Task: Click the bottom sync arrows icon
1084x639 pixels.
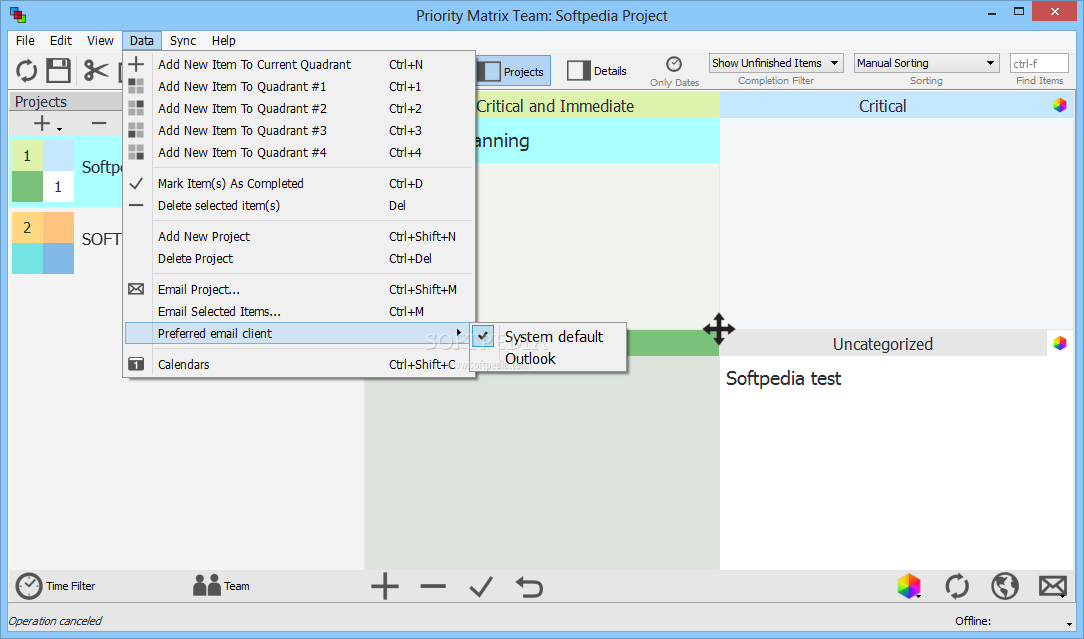Action: [957, 586]
